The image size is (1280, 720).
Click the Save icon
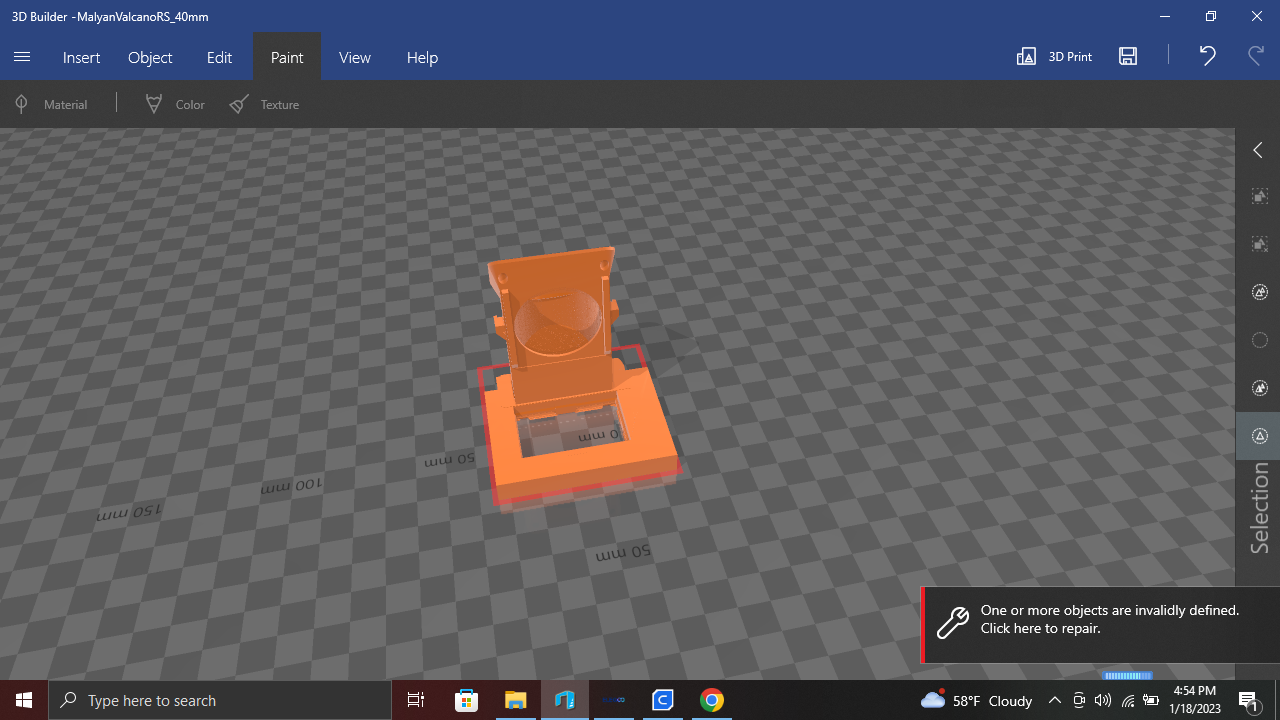pos(1128,56)
